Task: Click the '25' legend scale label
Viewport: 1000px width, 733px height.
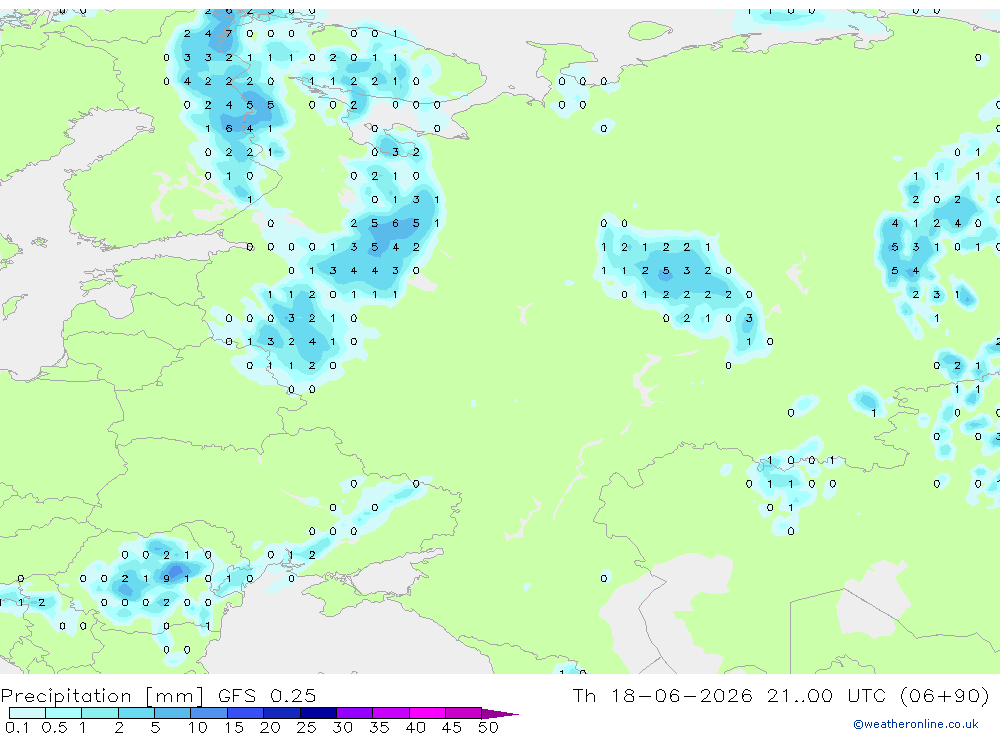Action: 307,727
